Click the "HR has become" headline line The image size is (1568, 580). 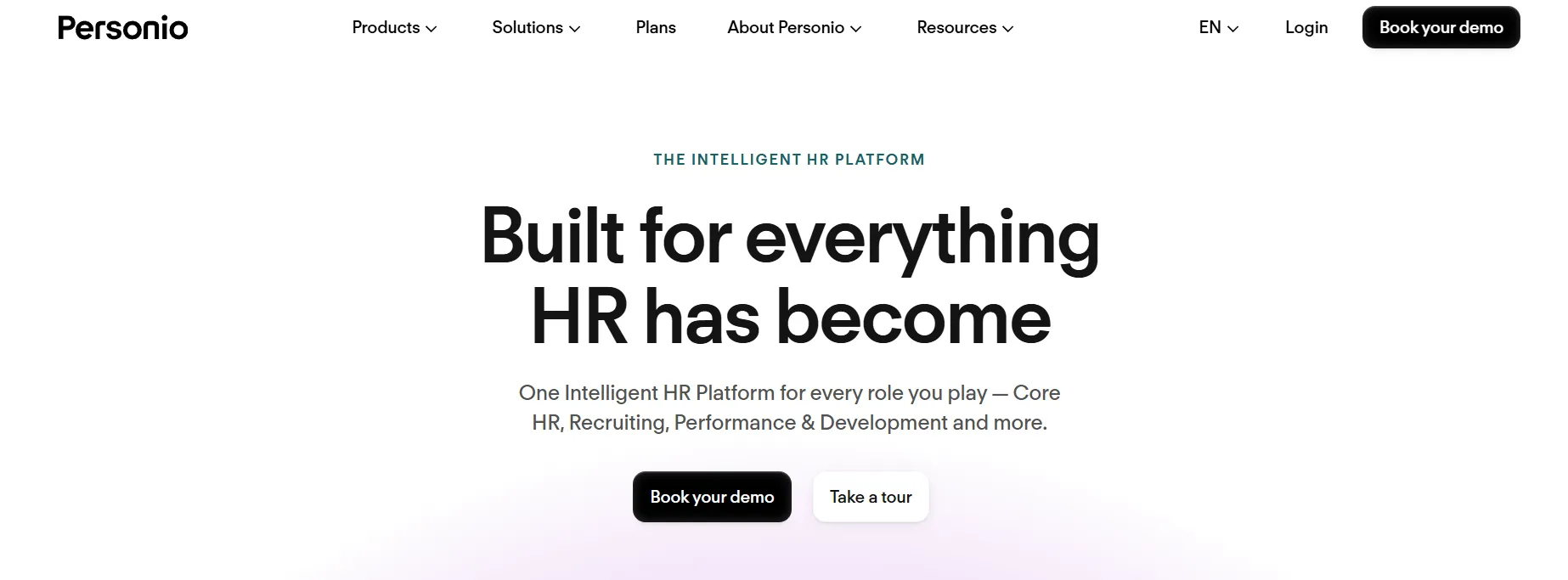tap(790, 318)
